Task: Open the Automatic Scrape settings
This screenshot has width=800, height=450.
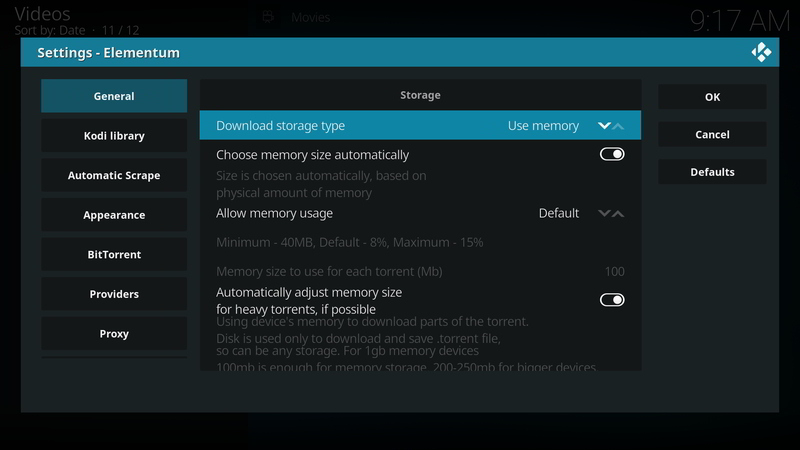Action: pos(114,176)
